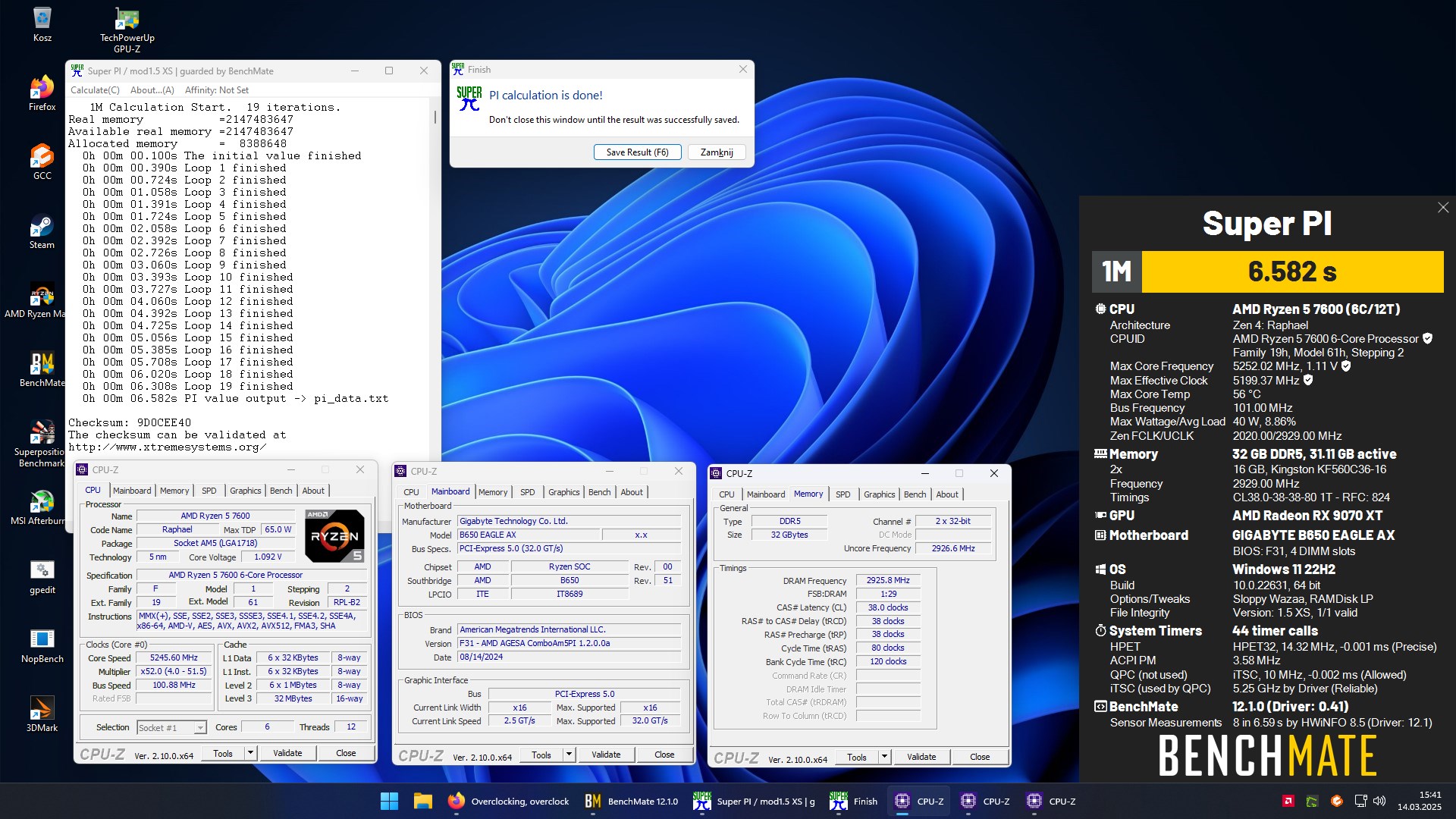Screen dimensions: 1456x819
Task: Click the taskbar clock showing 15:41
Action: point(1419,801)
